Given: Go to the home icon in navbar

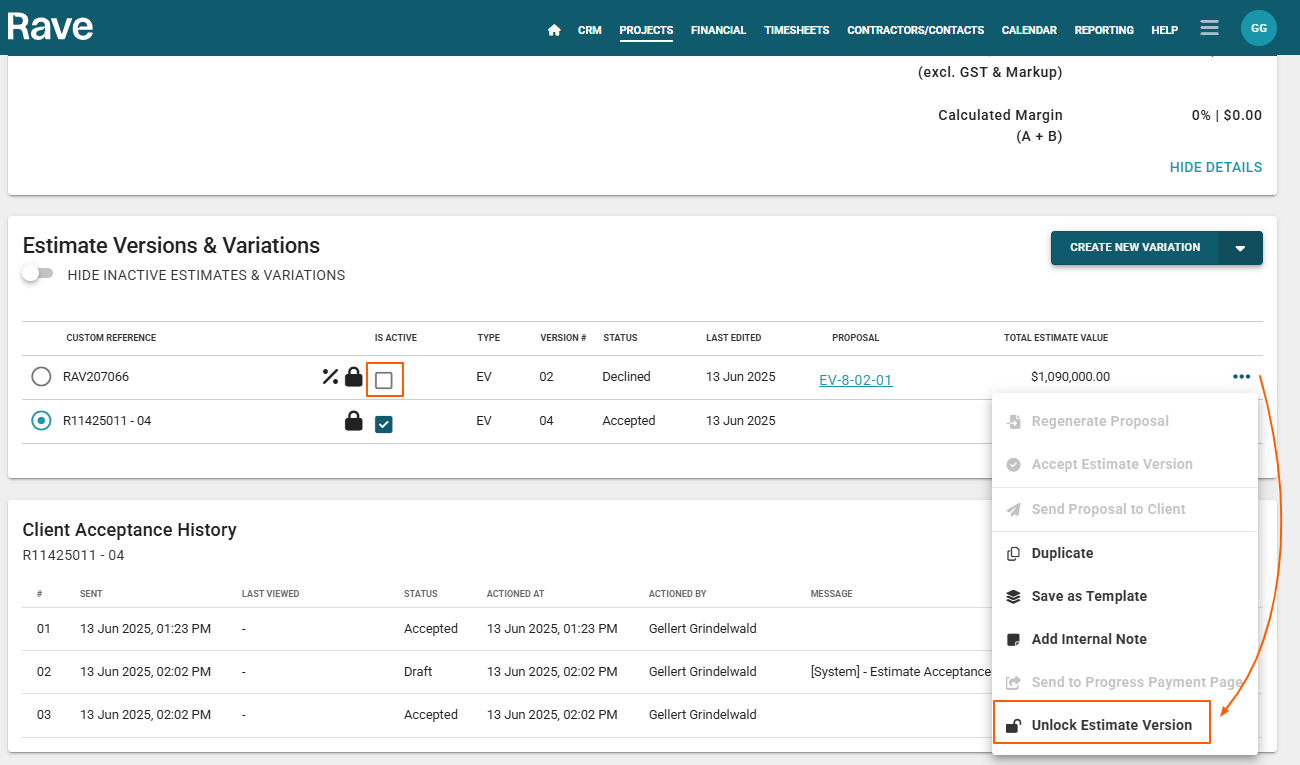Looking at the screenshot, I should pyautogui.click(x=554, y=30).
